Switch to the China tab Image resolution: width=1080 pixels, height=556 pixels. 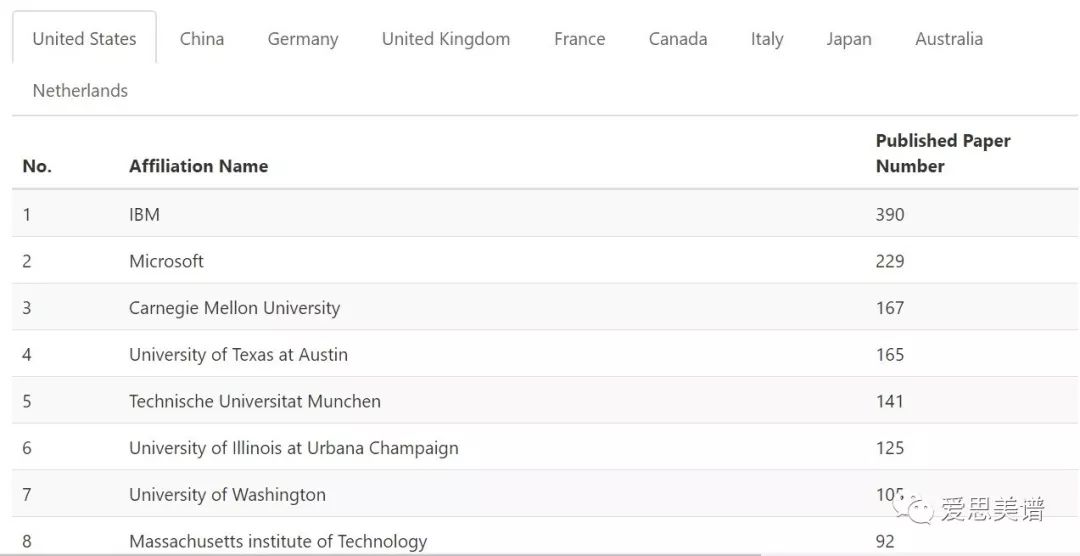tap(202, 39)
